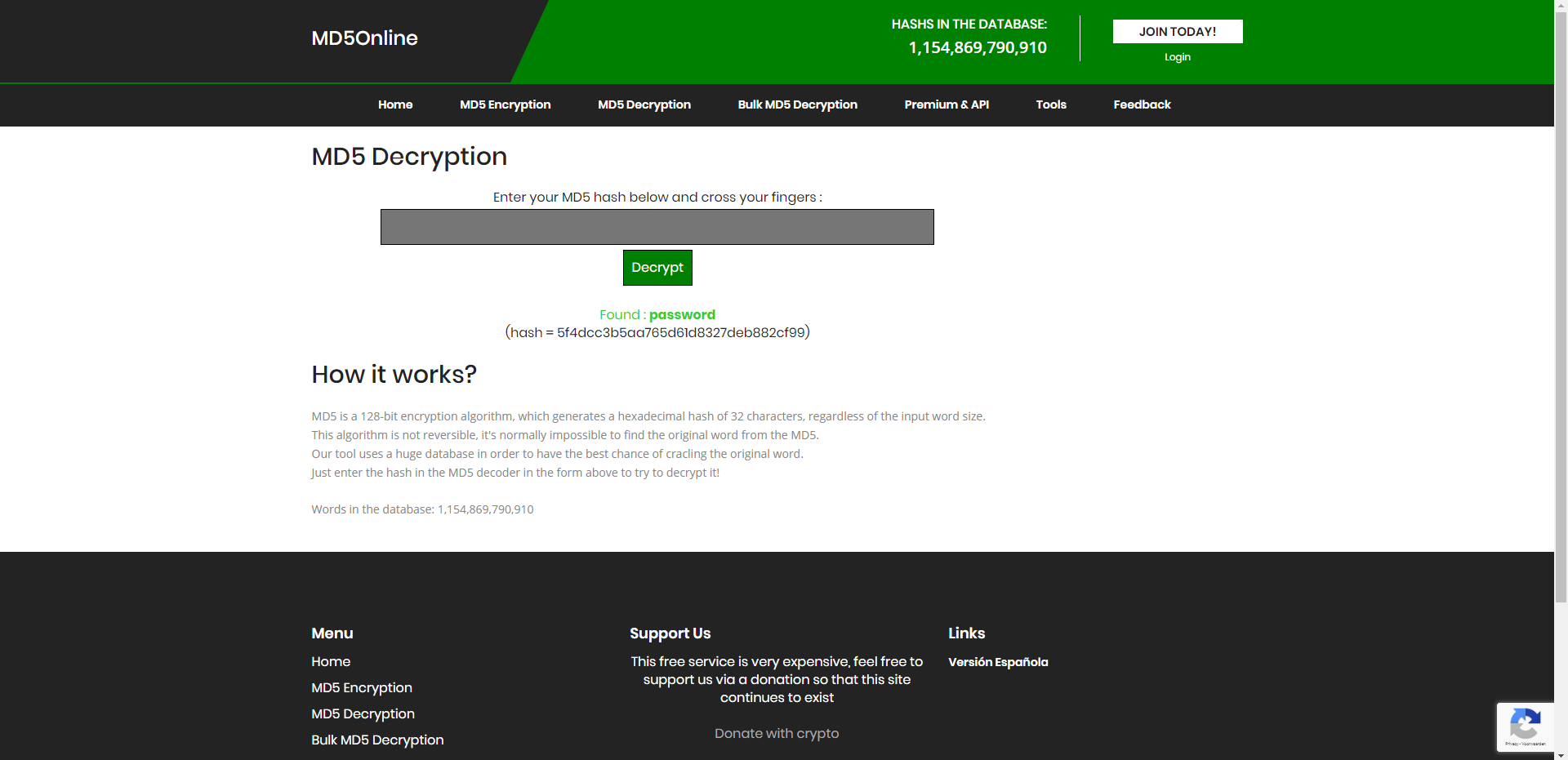Screen dimensions: 1568x760
Task: Go to Home in navigation bar
Action: click(395, 104)
